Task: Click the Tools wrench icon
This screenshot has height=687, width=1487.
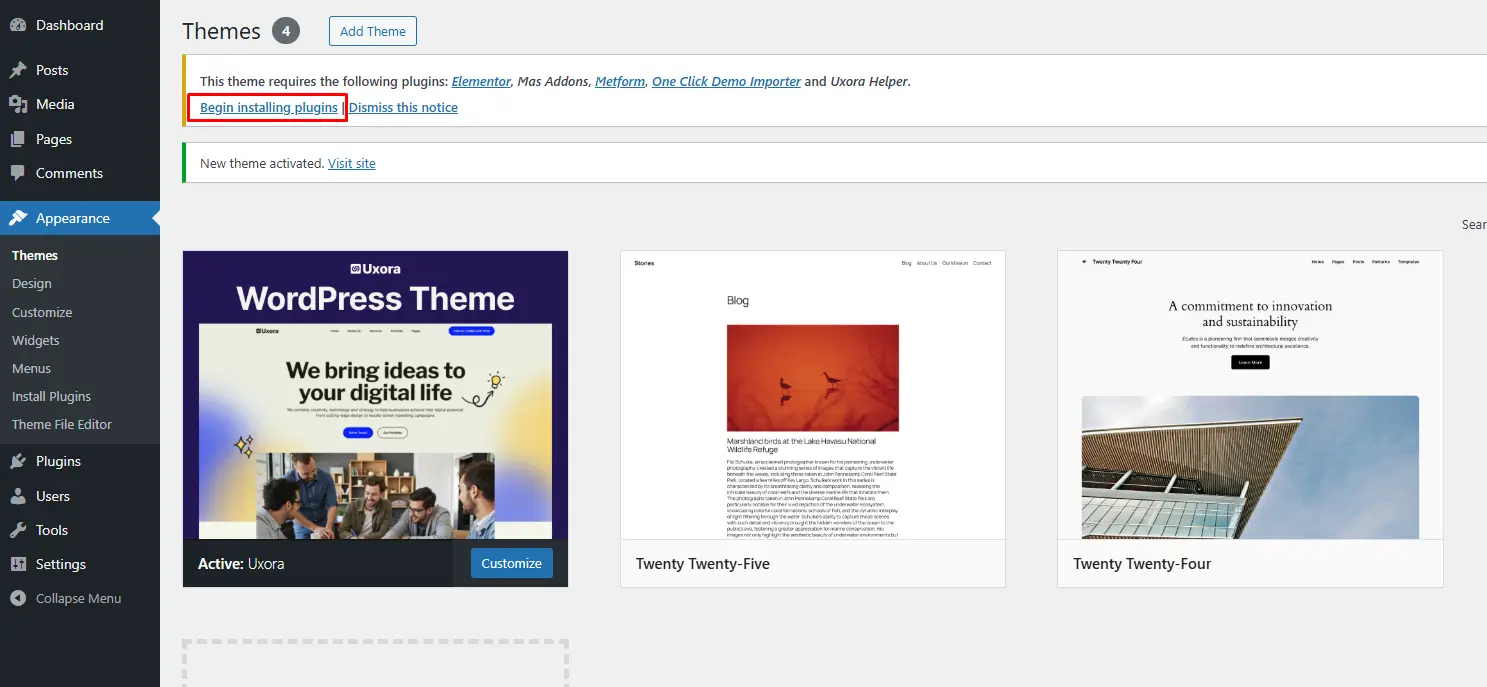Action: click(x=18, y=530)
